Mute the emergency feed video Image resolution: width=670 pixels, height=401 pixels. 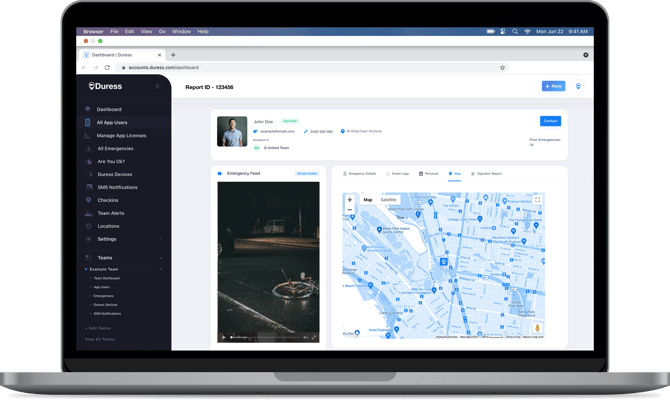click(306, 337)
